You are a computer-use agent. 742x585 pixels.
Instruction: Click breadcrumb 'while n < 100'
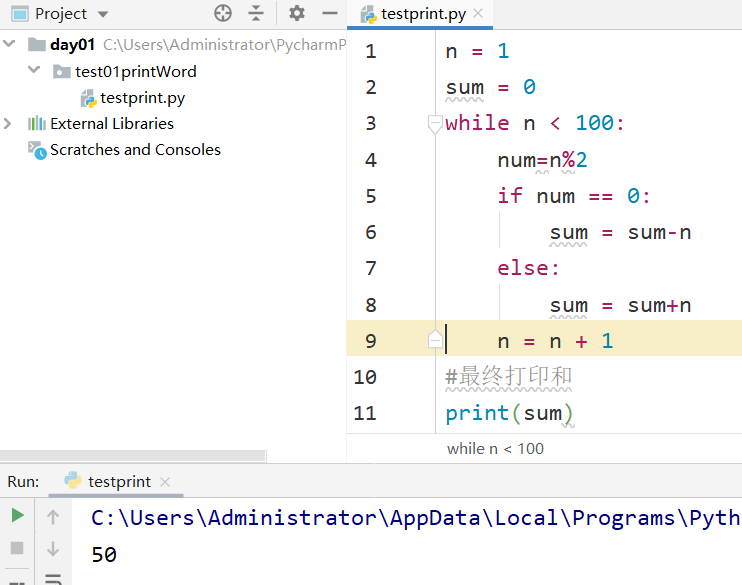pyautogui.click(x=495, y=449)
